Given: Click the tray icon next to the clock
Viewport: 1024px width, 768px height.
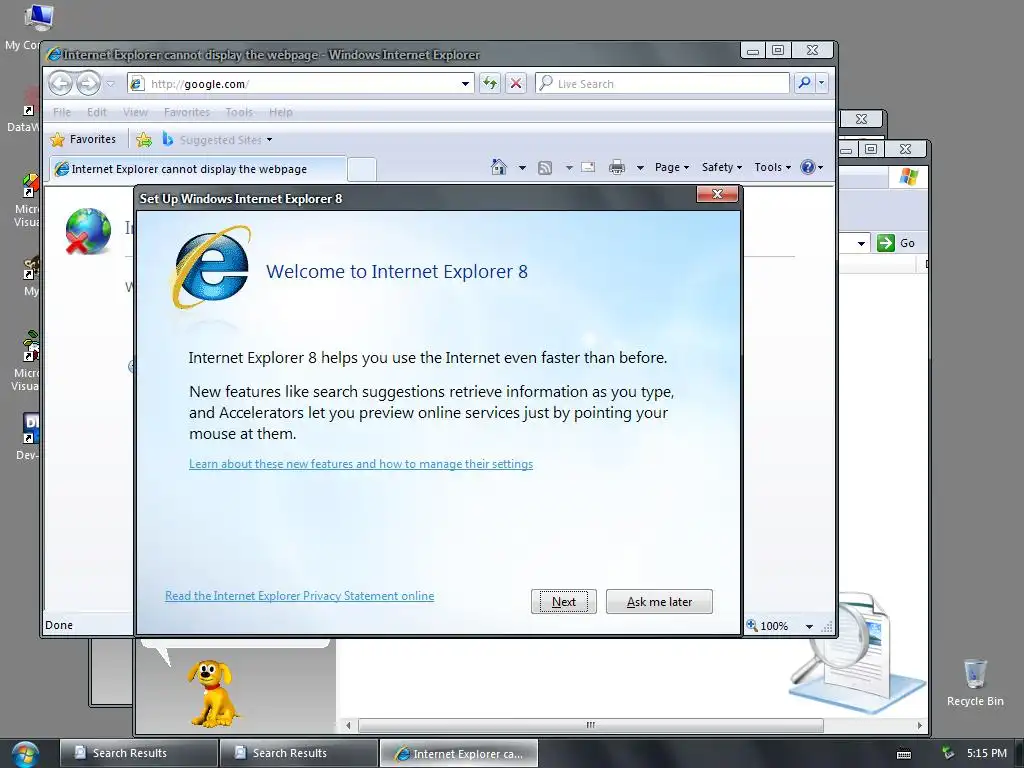Looking at the screenshot, I should click(948, 754).
